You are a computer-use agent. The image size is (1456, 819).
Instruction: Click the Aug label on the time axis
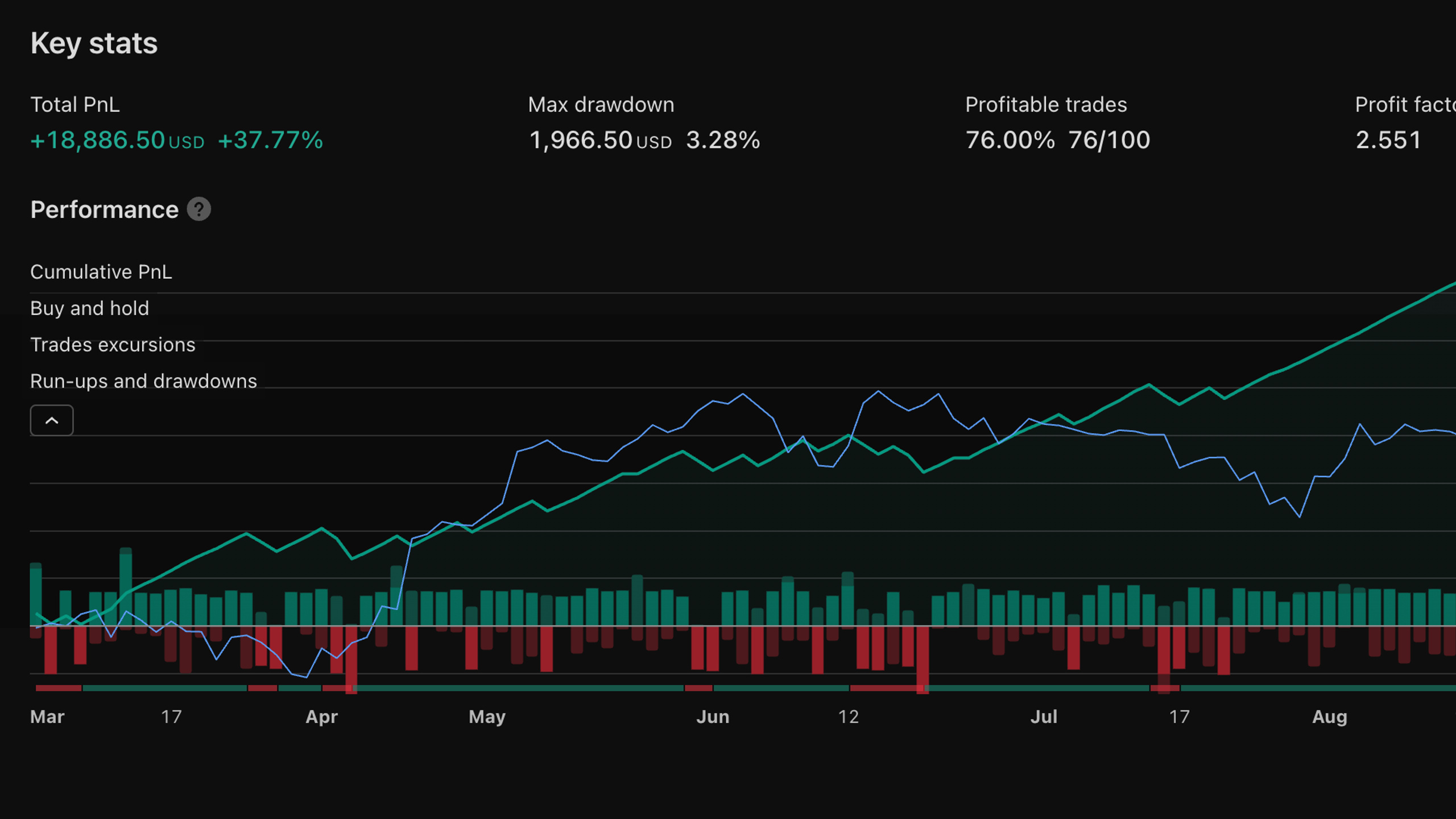tap(1330, 717)
